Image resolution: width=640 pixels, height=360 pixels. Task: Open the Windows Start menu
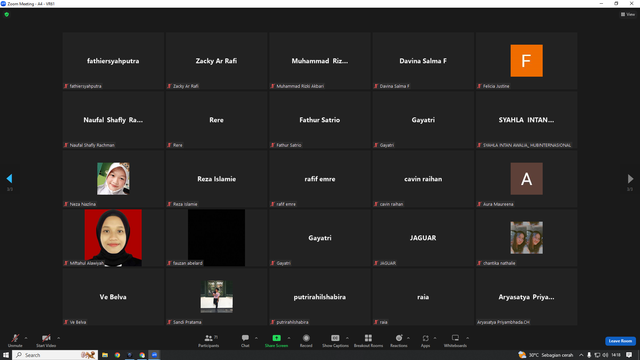pyautogui.click(x=6, y=355)
